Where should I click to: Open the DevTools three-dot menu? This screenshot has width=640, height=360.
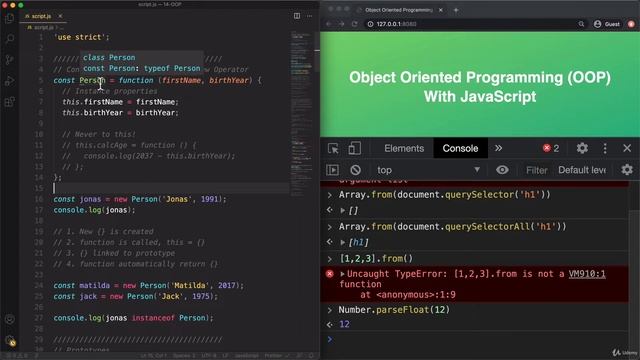point(605,148)
